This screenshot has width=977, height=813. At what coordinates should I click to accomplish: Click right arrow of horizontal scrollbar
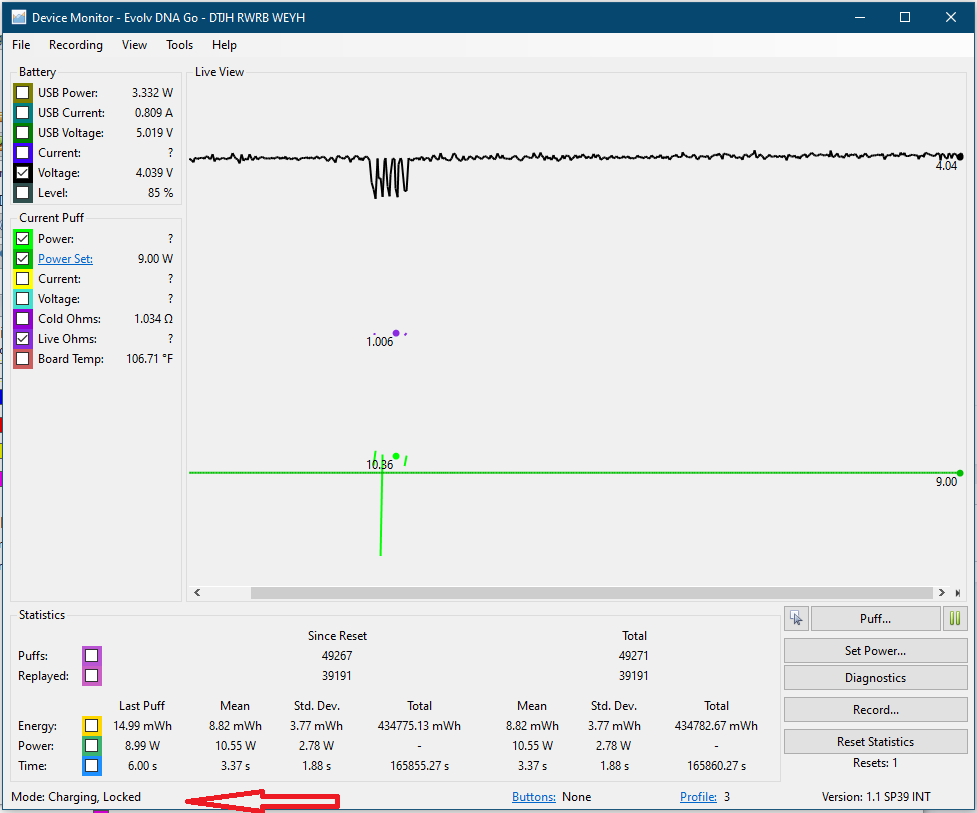tap(941, 593)
